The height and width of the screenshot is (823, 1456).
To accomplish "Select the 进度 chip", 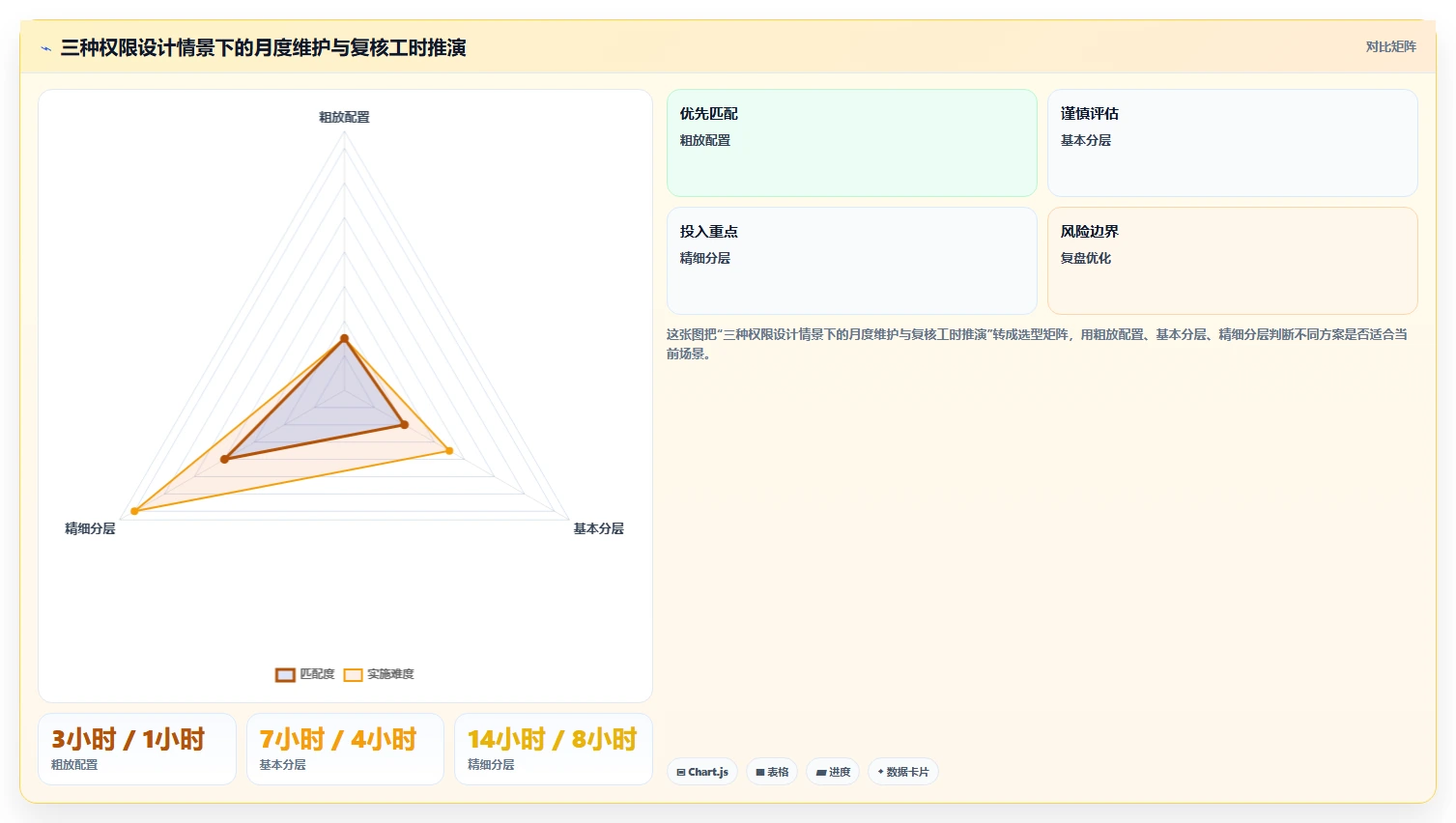I will (833, 772).
